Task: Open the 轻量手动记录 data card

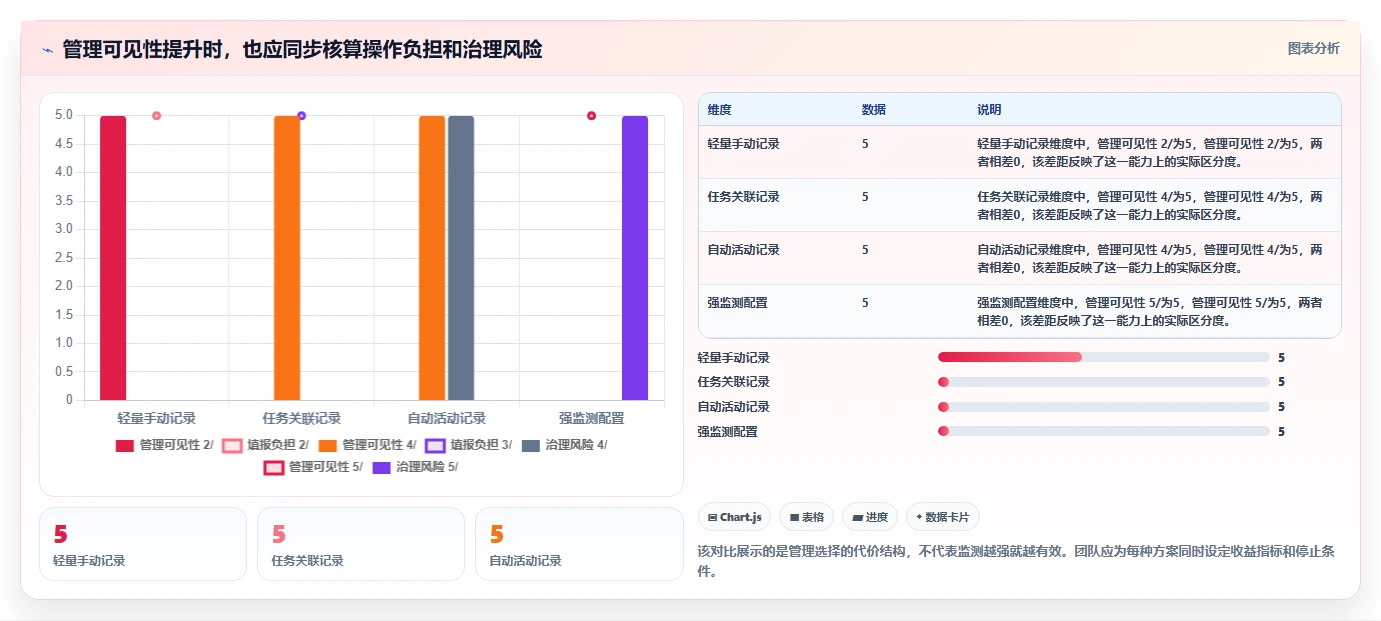Action: 143,544
